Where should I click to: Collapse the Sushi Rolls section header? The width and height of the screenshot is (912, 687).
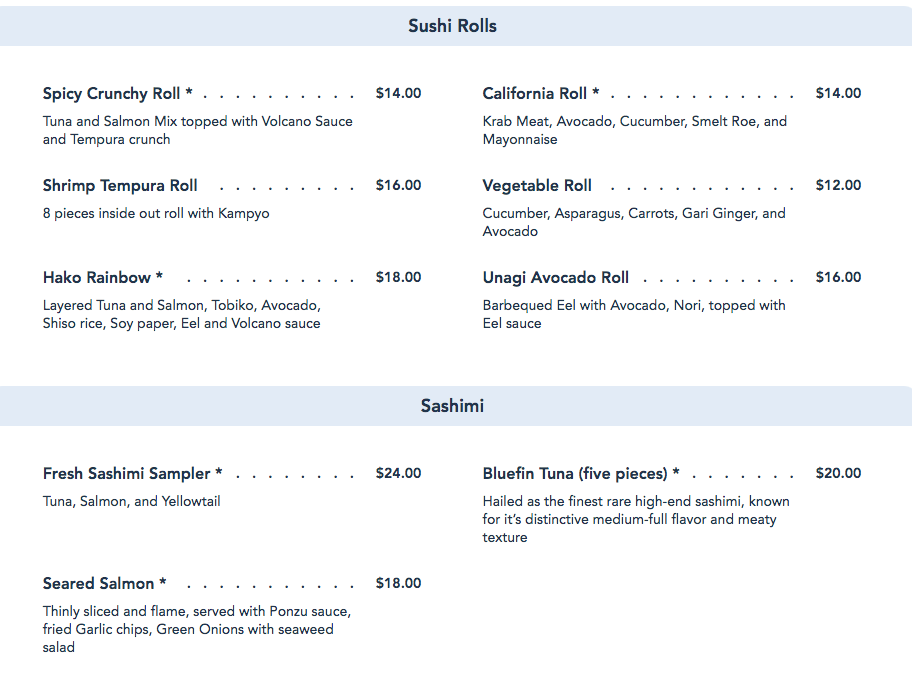[x=452, y=26]
